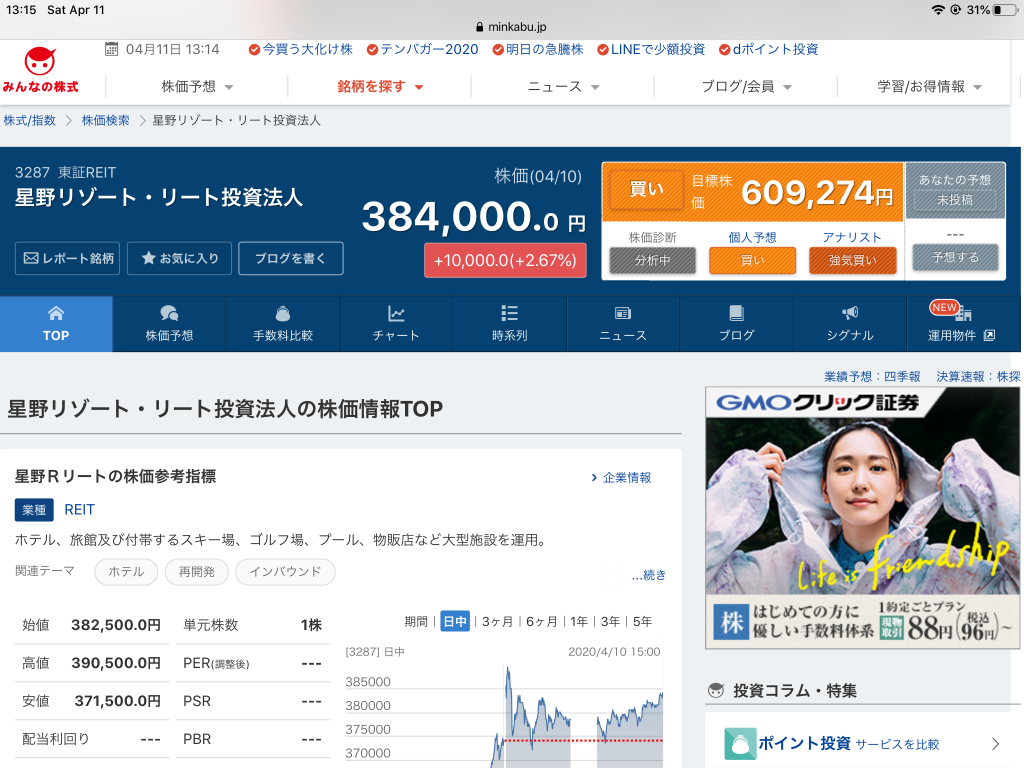Expand description with ...続き link
Image resolution: width=1024 pixels, height=768 pixels.
tap(648, 575)
